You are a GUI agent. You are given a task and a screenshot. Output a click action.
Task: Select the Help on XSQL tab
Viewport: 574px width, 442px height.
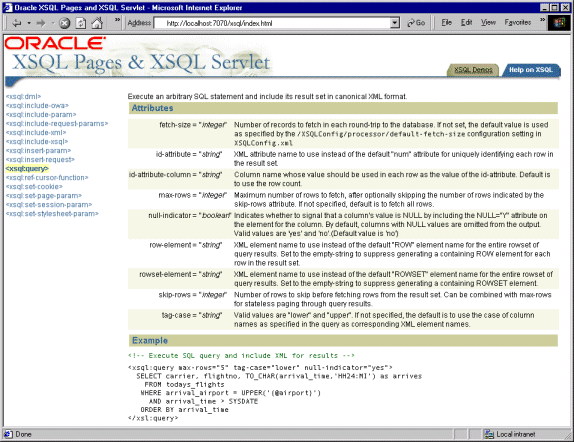[530, 70]
